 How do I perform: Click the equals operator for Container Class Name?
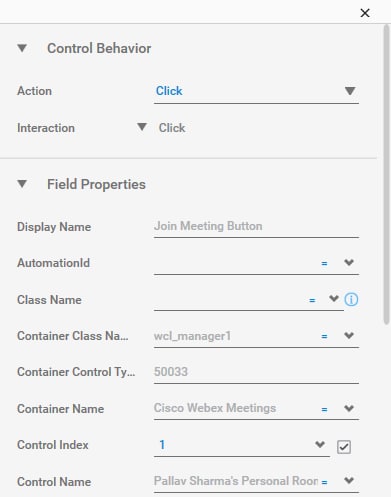pos(324,336)
